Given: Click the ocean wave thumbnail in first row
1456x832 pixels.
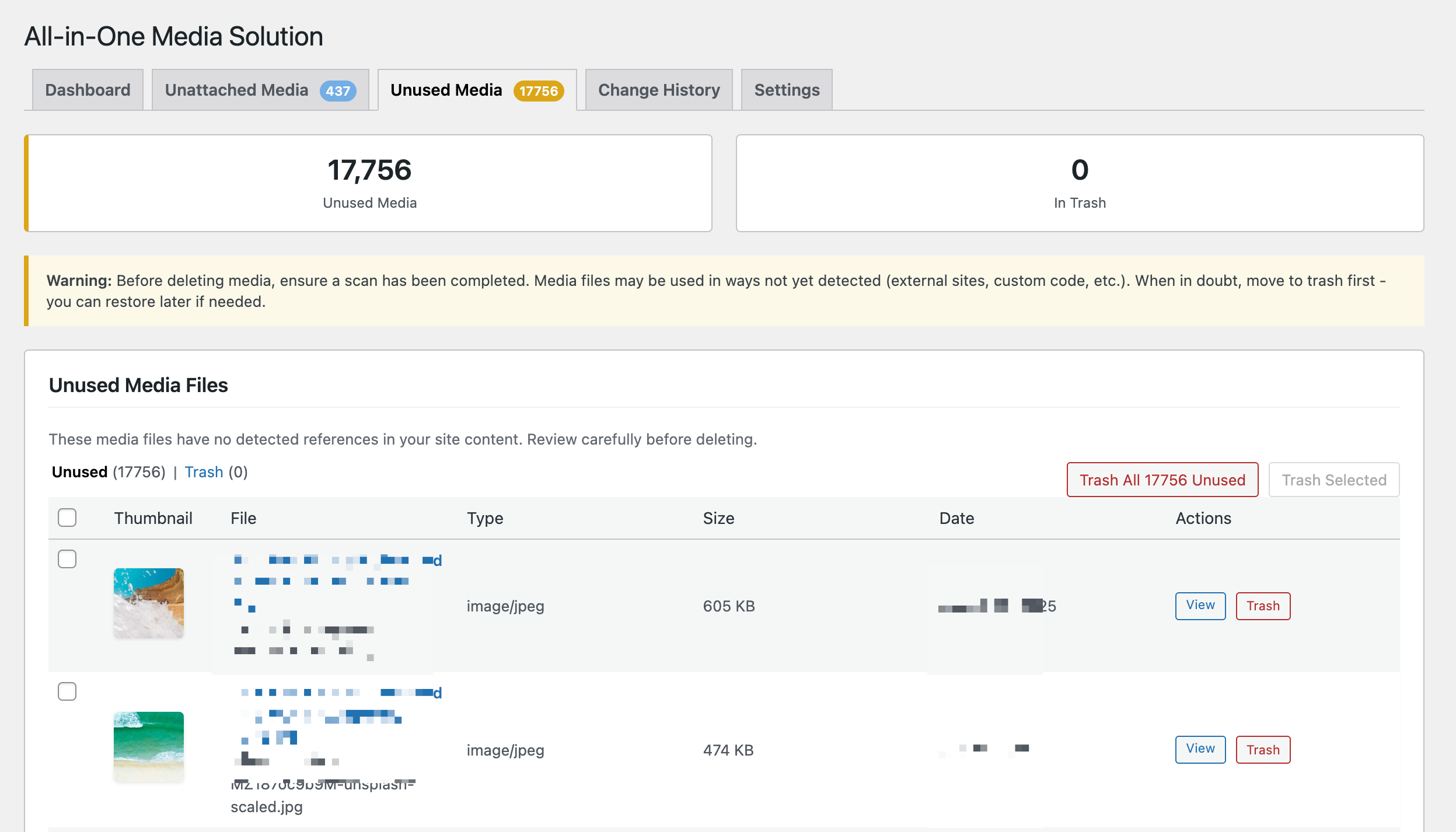Looking at the screenshot, I should pos(148,603).
